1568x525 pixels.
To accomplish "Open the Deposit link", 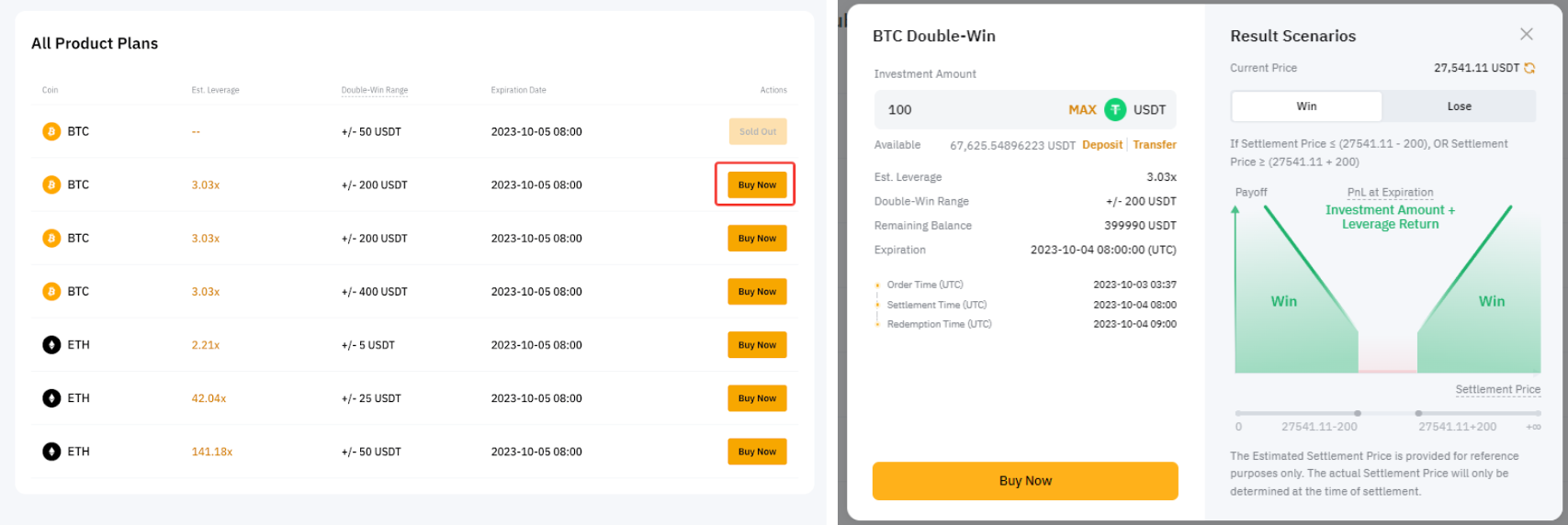I will coord(1101,145).
